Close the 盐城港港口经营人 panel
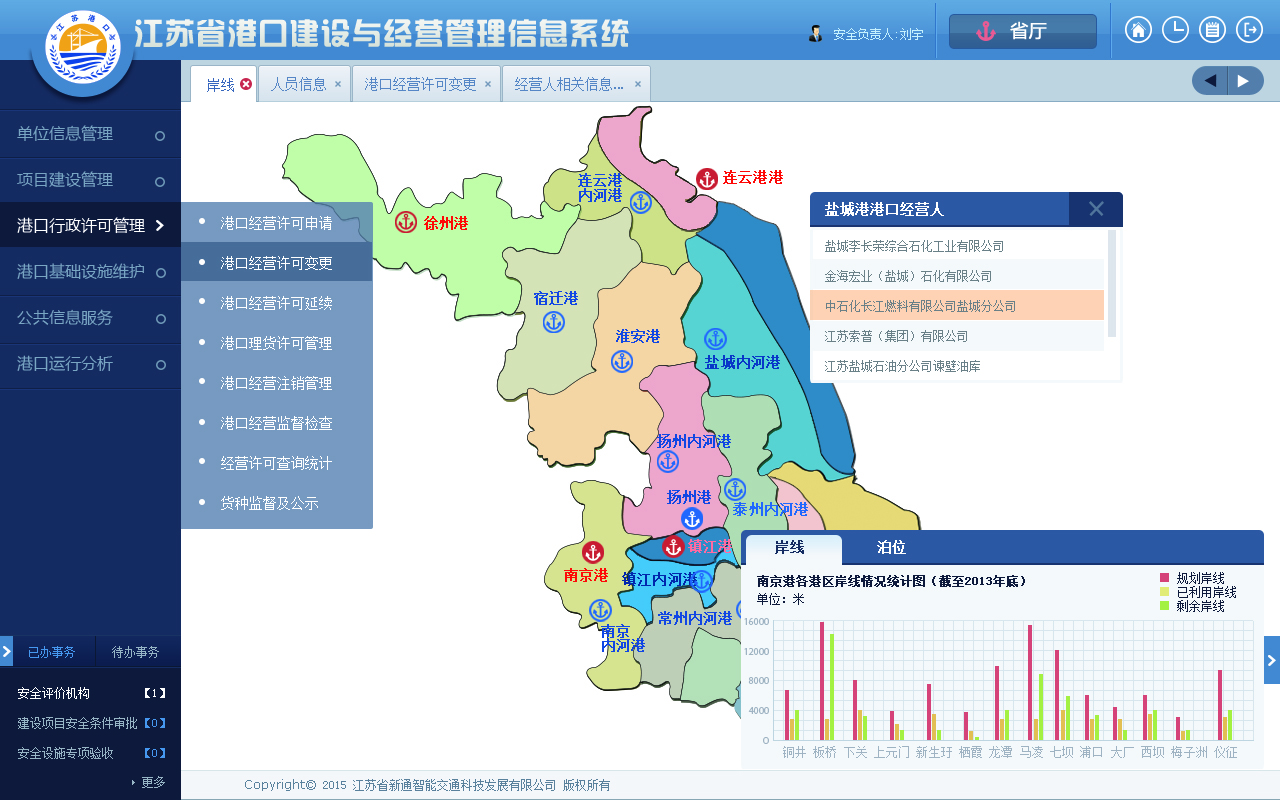The width and height of the screenshot is (1280, 800). click(1095, 209)
